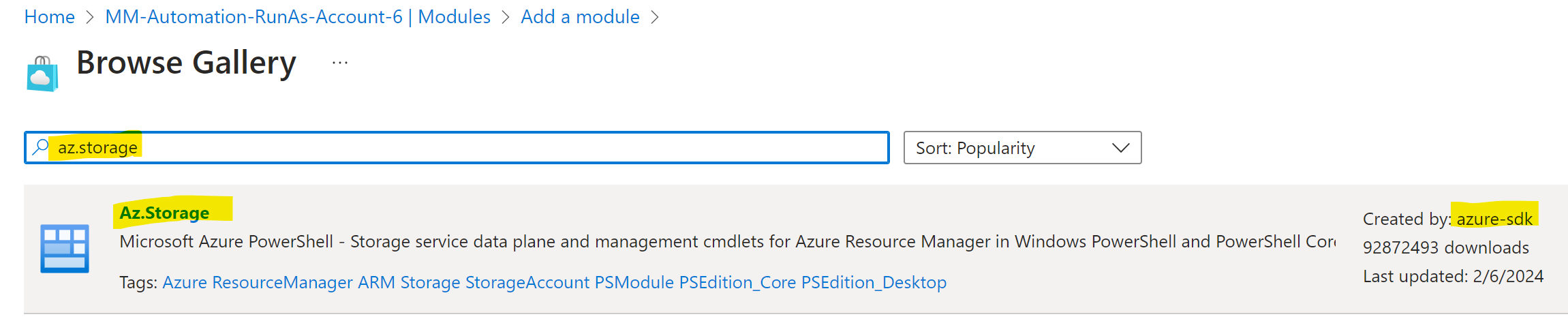The height and width of the screenshot is (321, 1568).
Task: Click the az.storage search input field
Action: (x=457, y=148)
